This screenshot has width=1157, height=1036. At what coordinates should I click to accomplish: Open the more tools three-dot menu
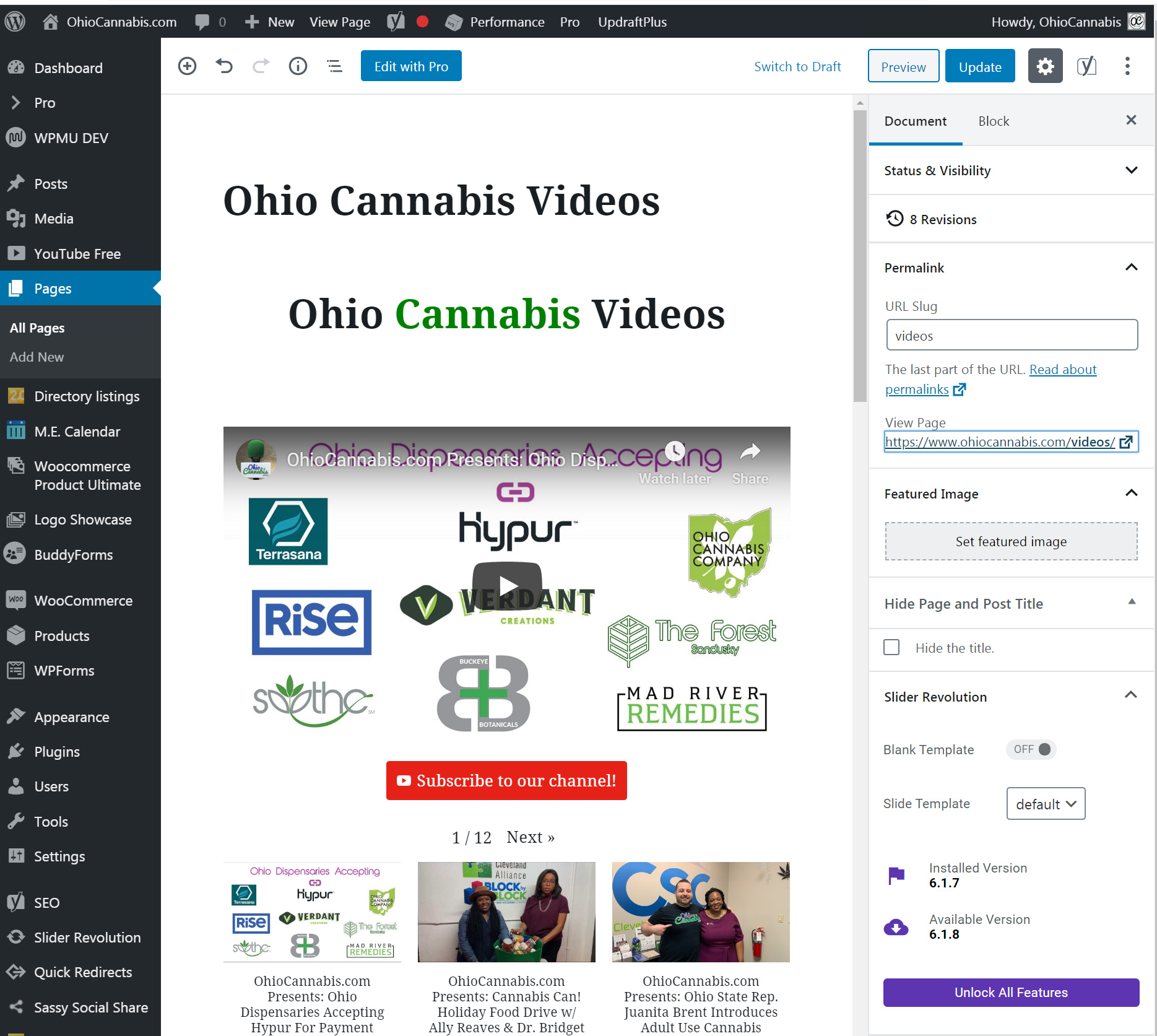[1127, 66]
